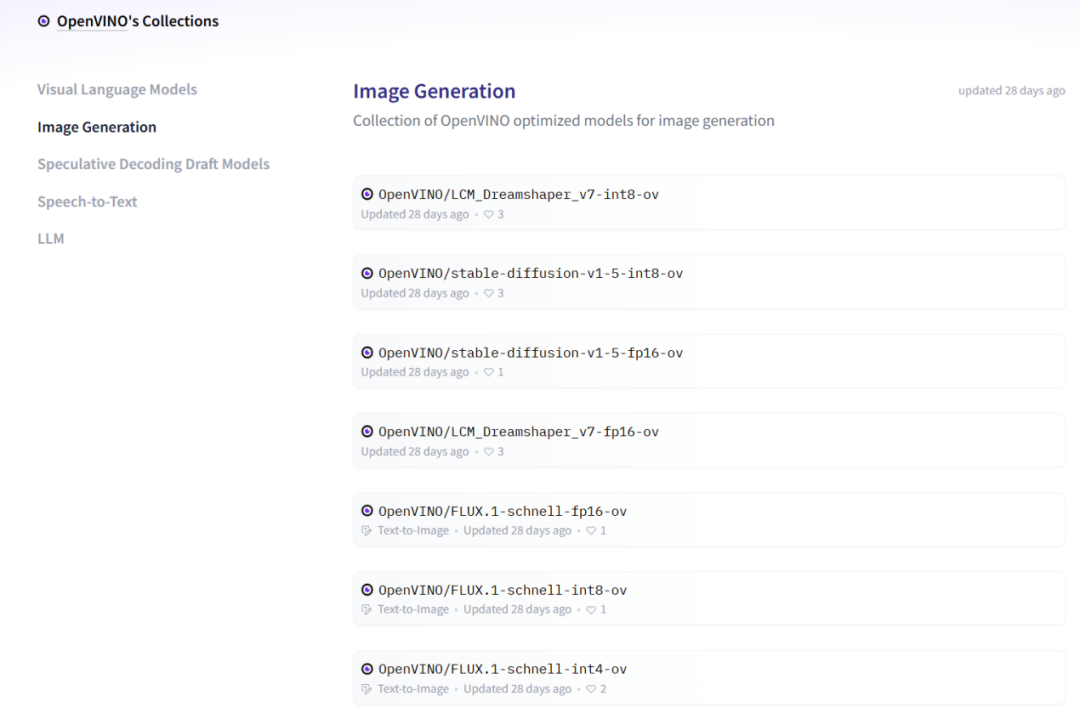1080x719 pixels.
Task: Click 'Updated 28 days ago' under LCM_Dreamshaper_v7-int8-ov
Action: (x=415, y=214)
